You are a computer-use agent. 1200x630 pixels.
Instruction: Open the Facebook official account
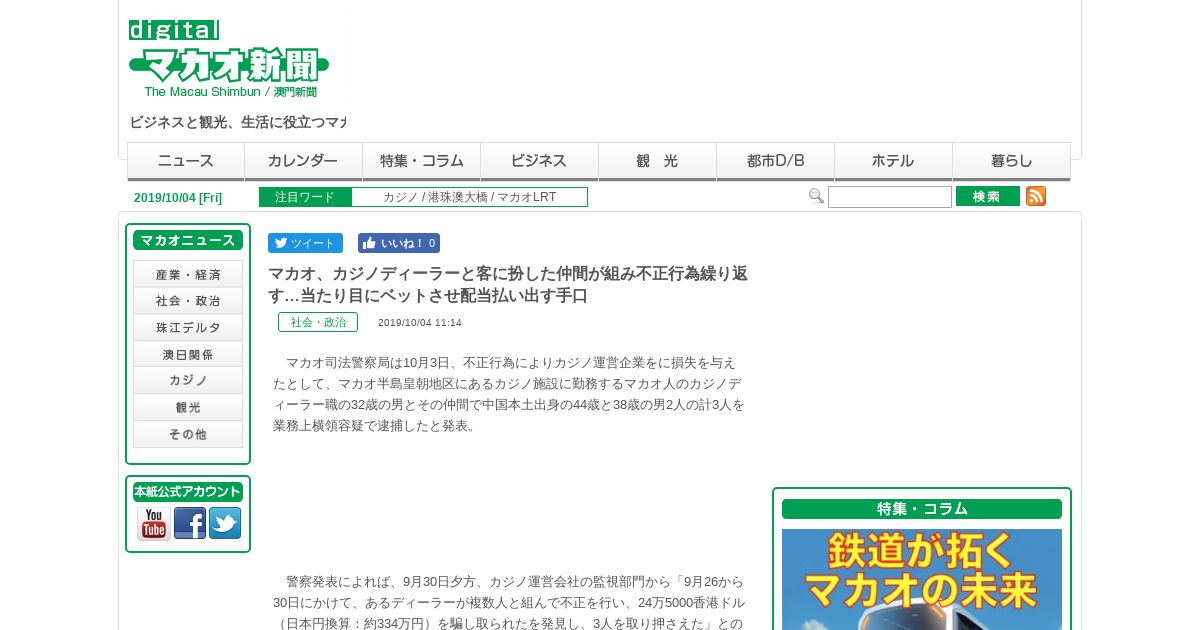click(190, 523)
